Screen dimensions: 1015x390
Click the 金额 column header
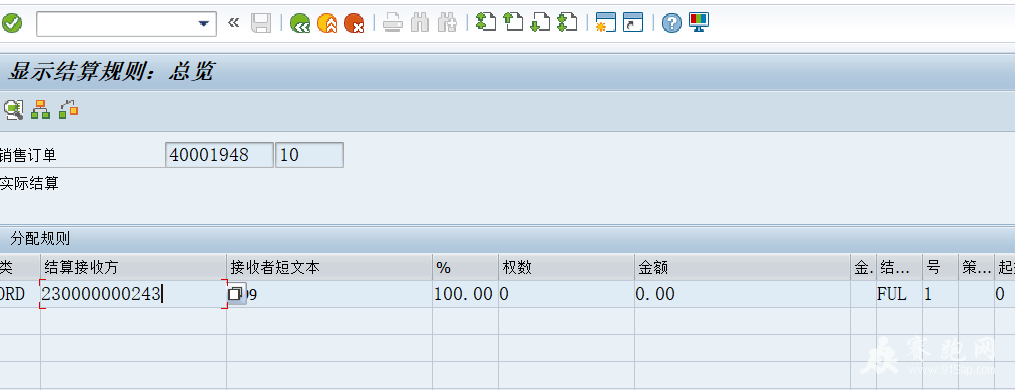coord(742,267)
